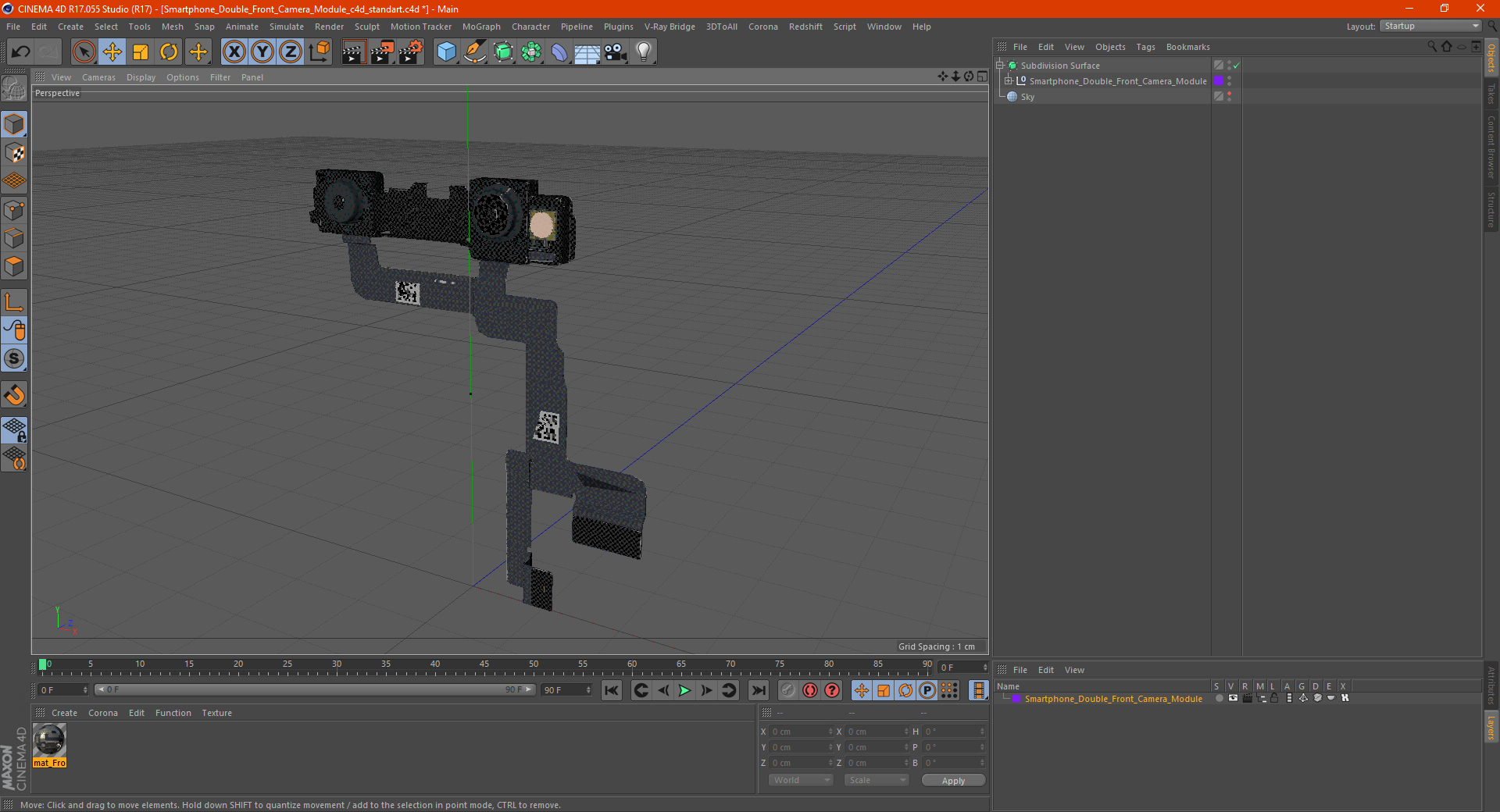Toggle Y axis lock

click(x=262, y=52)
